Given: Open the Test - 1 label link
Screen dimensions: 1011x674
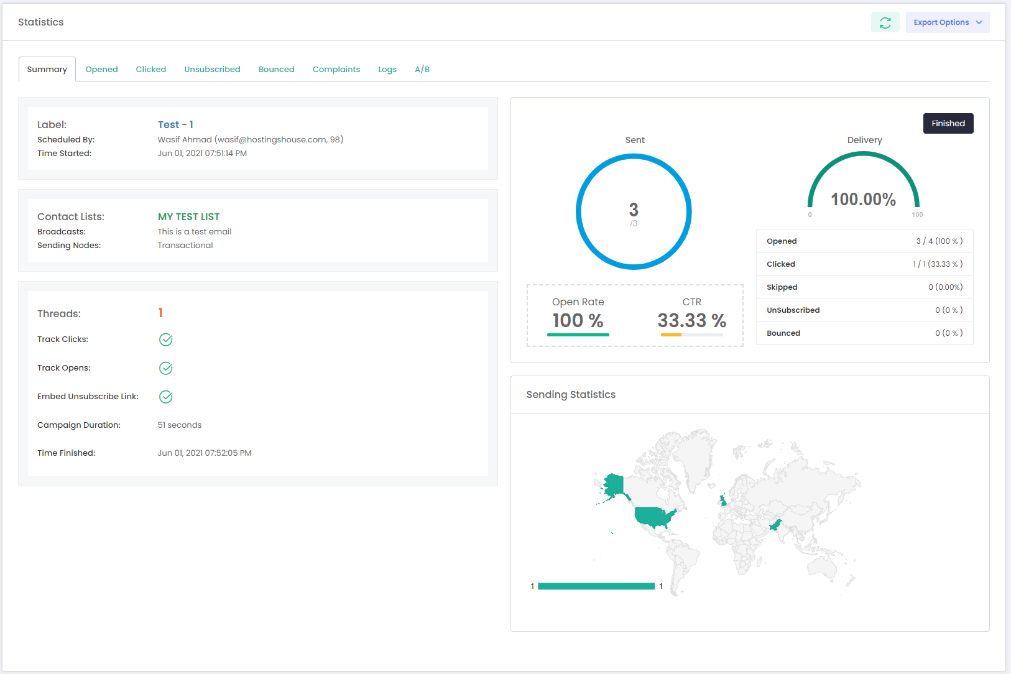Looking at the screenshot, I should [x=175, y=124].
